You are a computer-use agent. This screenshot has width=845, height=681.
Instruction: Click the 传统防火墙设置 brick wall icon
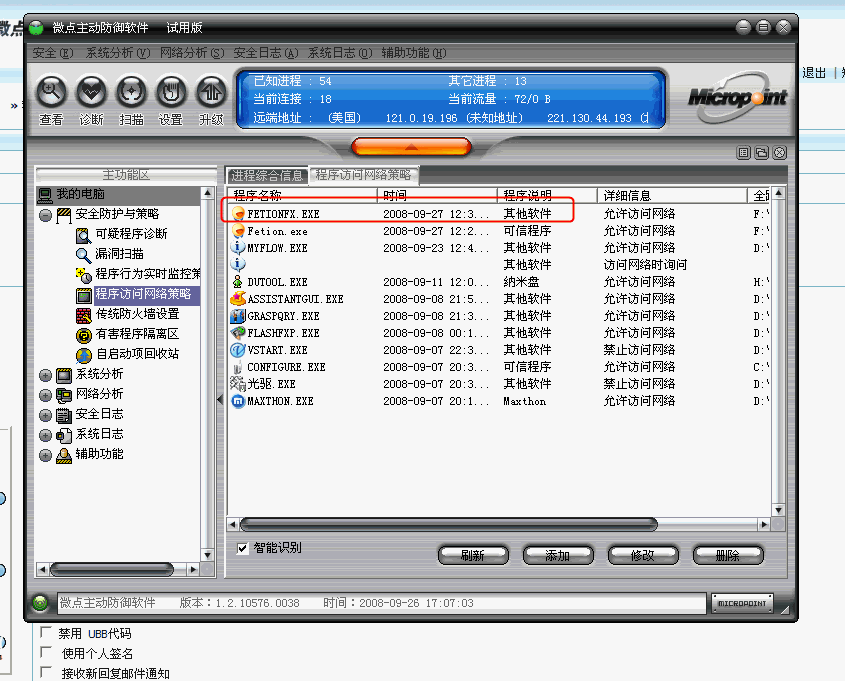coord(84,315)
